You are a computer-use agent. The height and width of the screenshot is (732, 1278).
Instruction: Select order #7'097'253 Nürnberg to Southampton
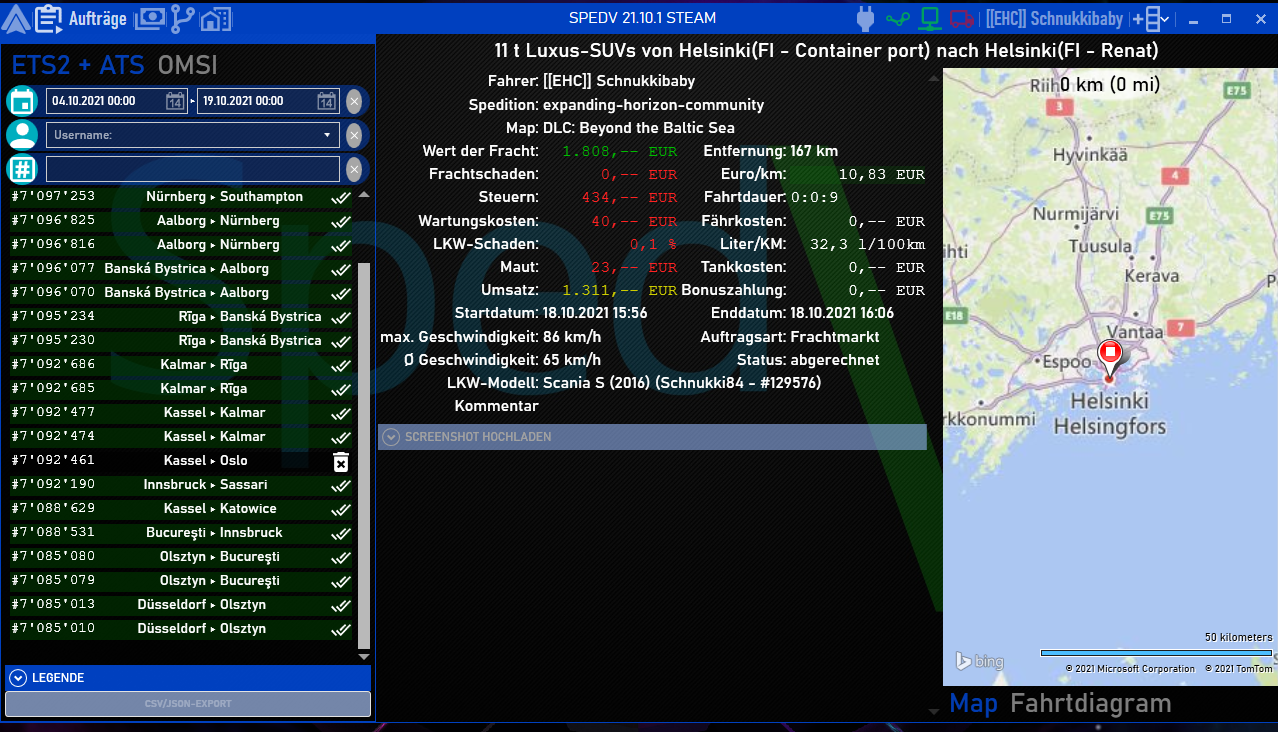tap(181, 197)
